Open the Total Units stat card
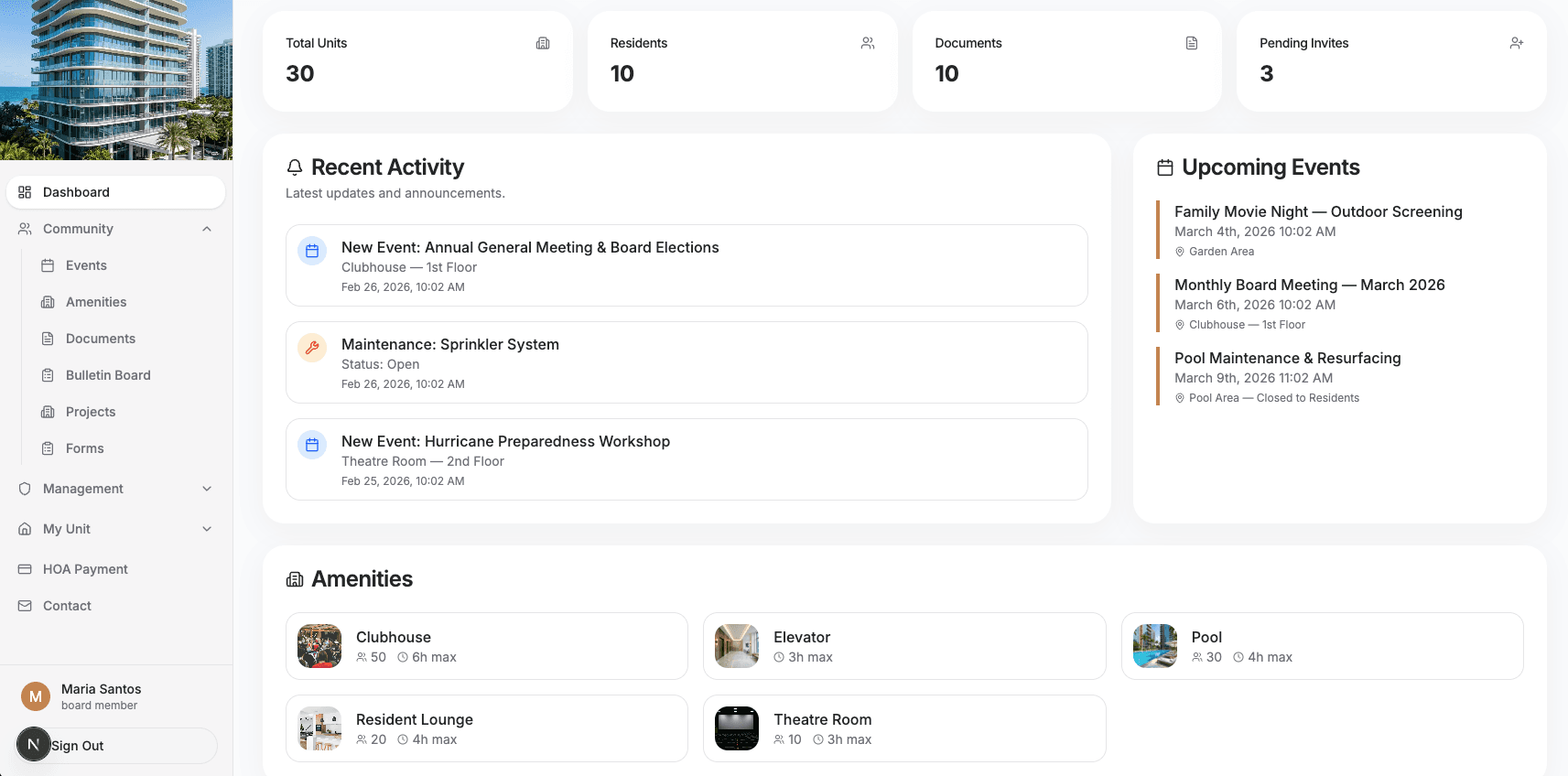Viewport: 1568px width, 776px height. [417, 61]
